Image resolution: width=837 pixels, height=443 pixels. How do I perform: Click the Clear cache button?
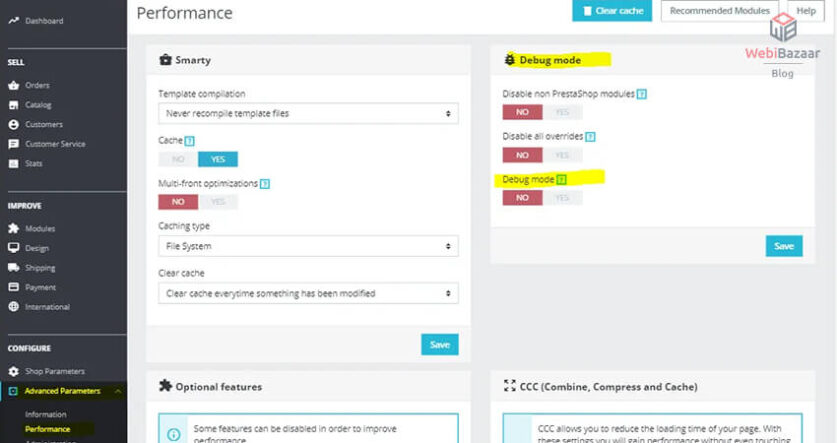612,11
